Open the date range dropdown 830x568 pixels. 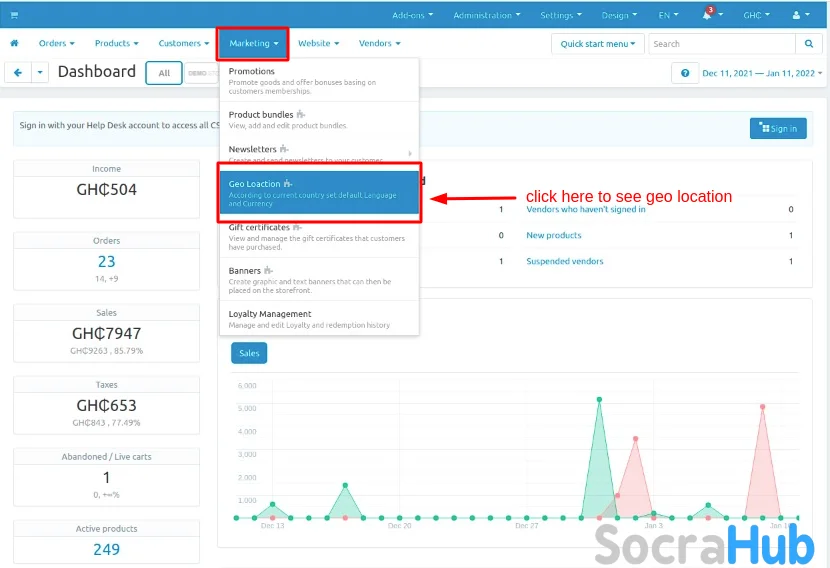click(x=762, y=73)
